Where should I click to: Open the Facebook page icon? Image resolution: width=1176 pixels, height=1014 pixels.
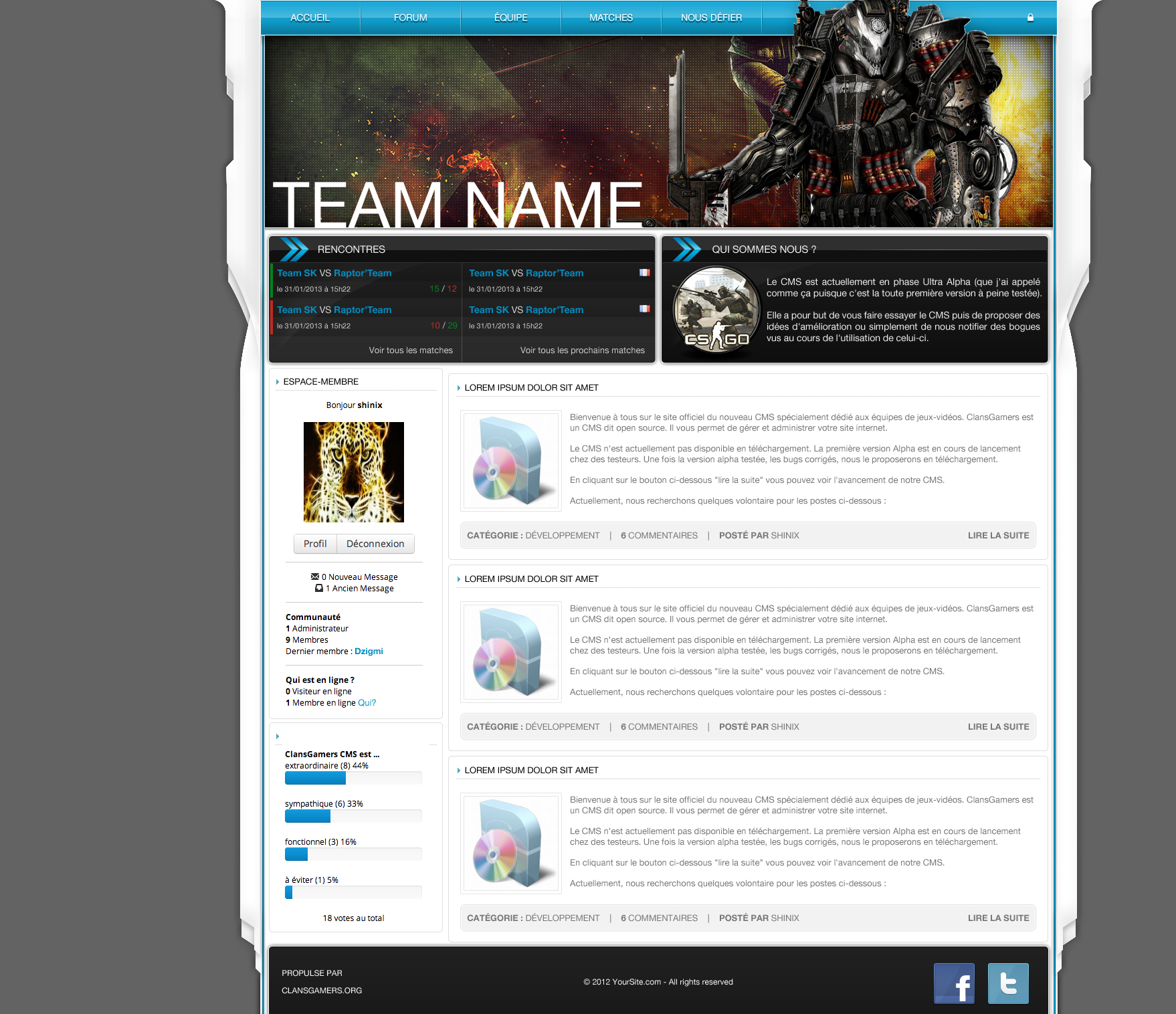coord(954,983)
